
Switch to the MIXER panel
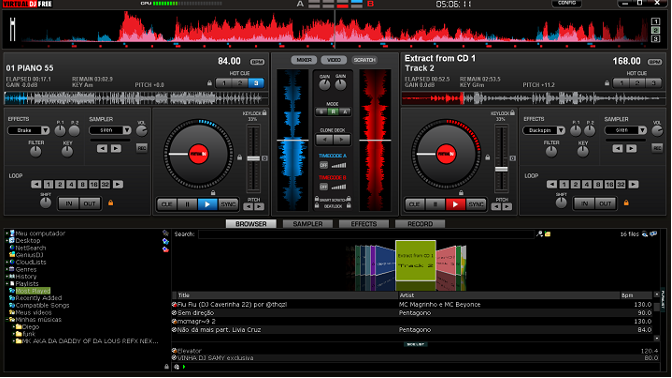304,60
